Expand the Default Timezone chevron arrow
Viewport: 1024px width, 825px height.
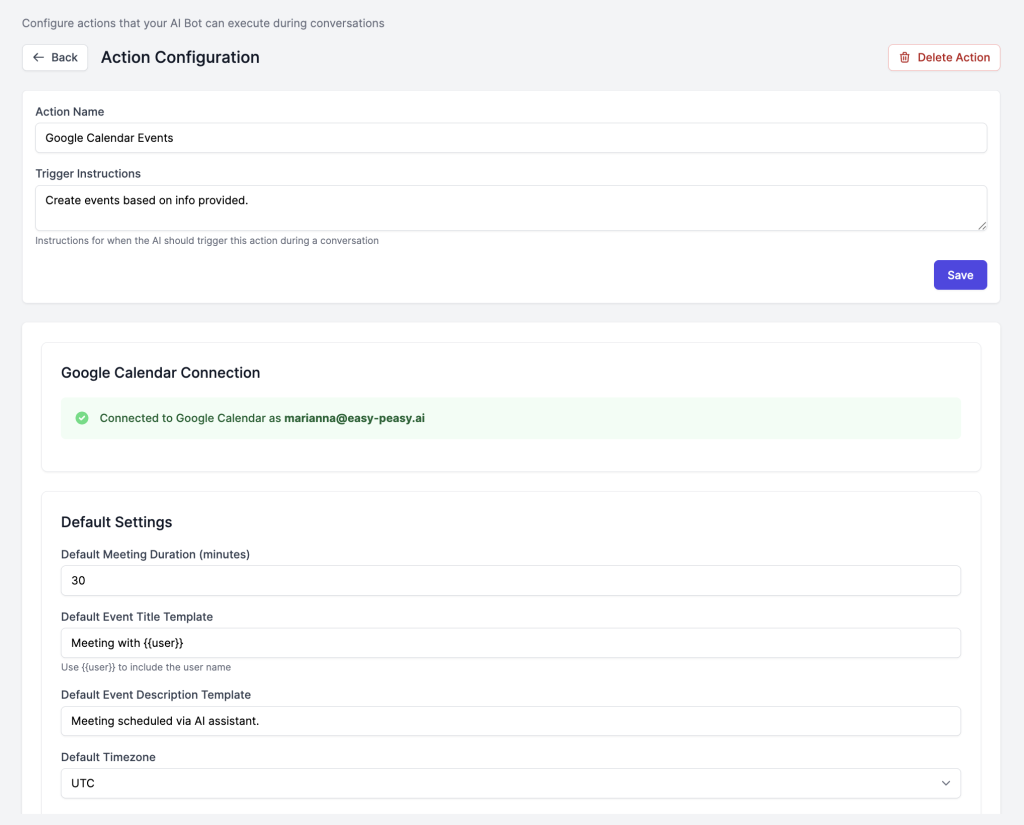pos(945,783)
